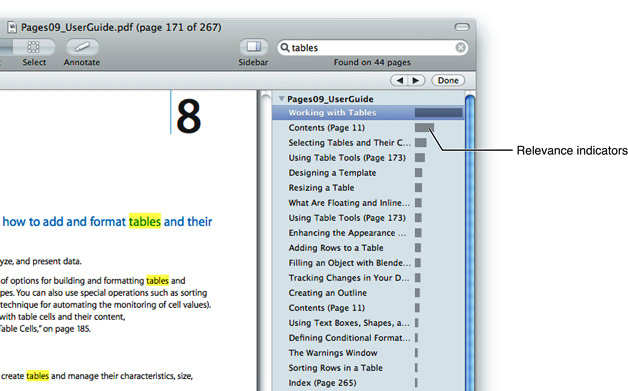Select Working with Tables result

368,113
